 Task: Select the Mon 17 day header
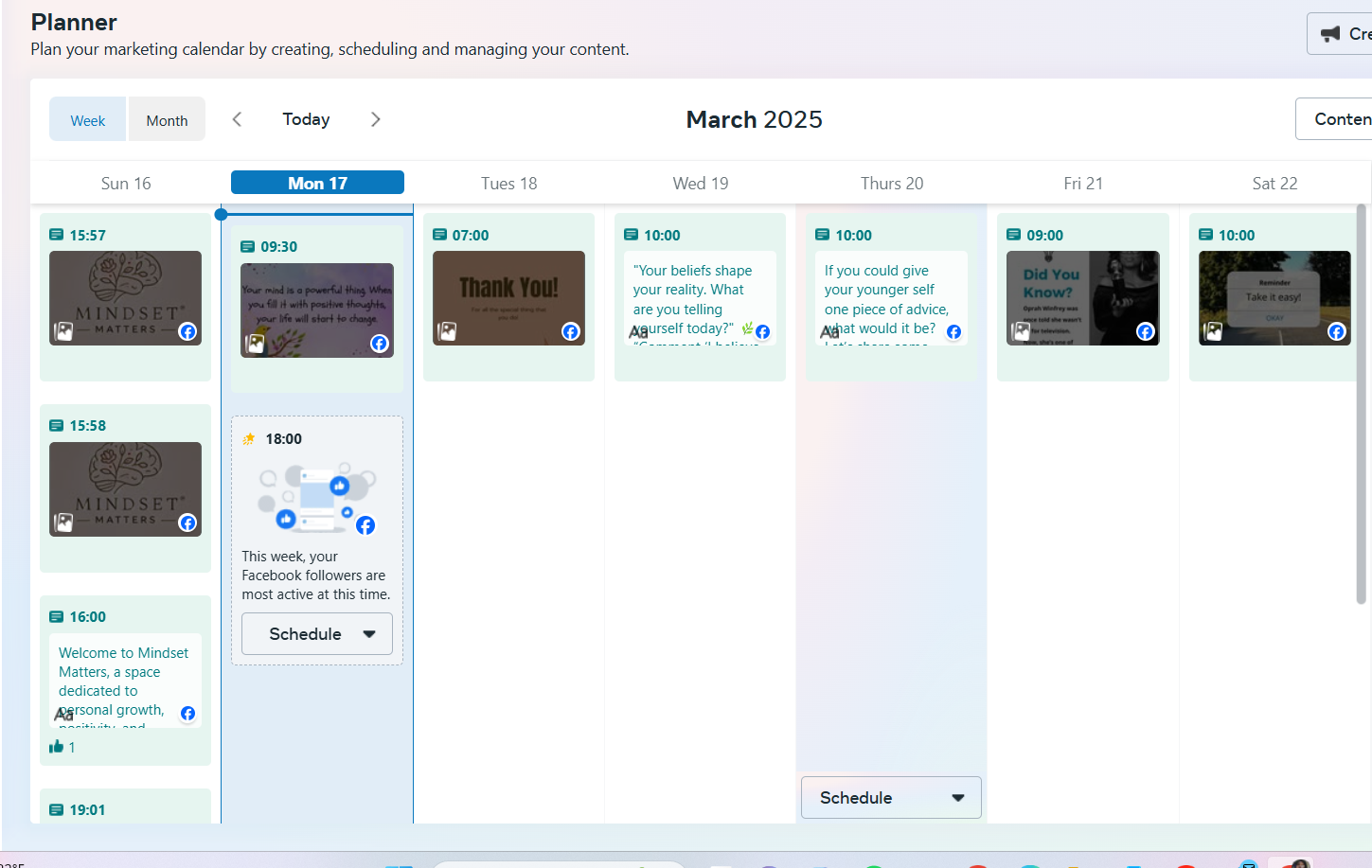pyautogui.click(x=317, y=183)
